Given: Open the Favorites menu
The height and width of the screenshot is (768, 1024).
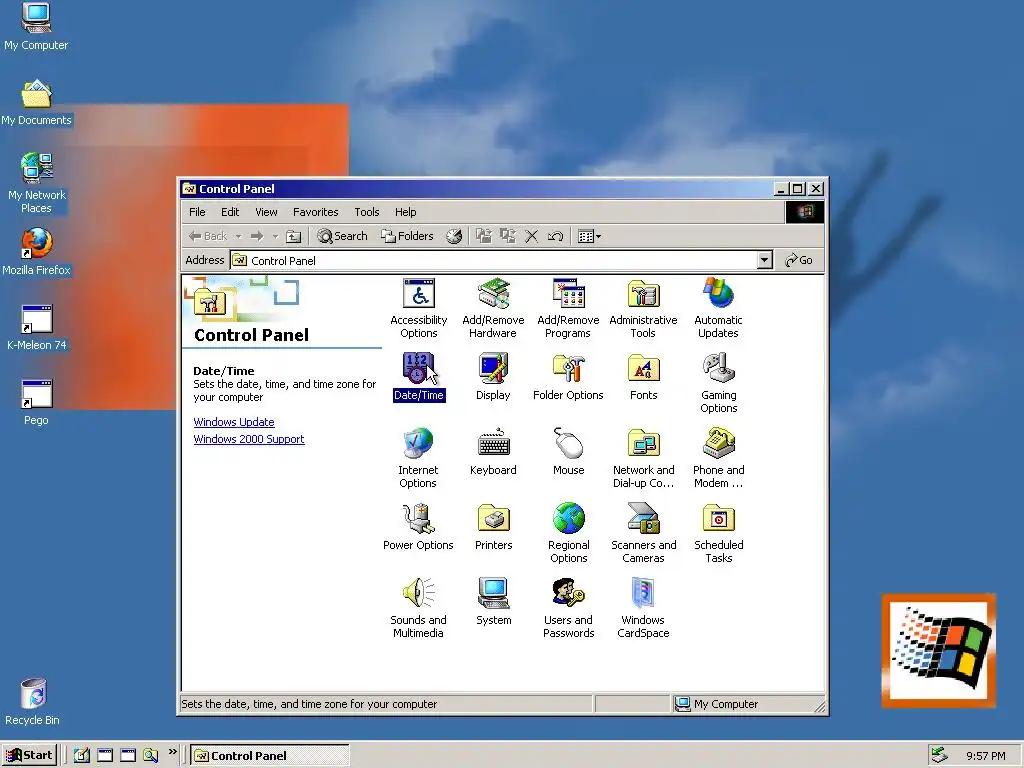Looking at the screenshot, I should pyautogui.click(x=315, y=212).
